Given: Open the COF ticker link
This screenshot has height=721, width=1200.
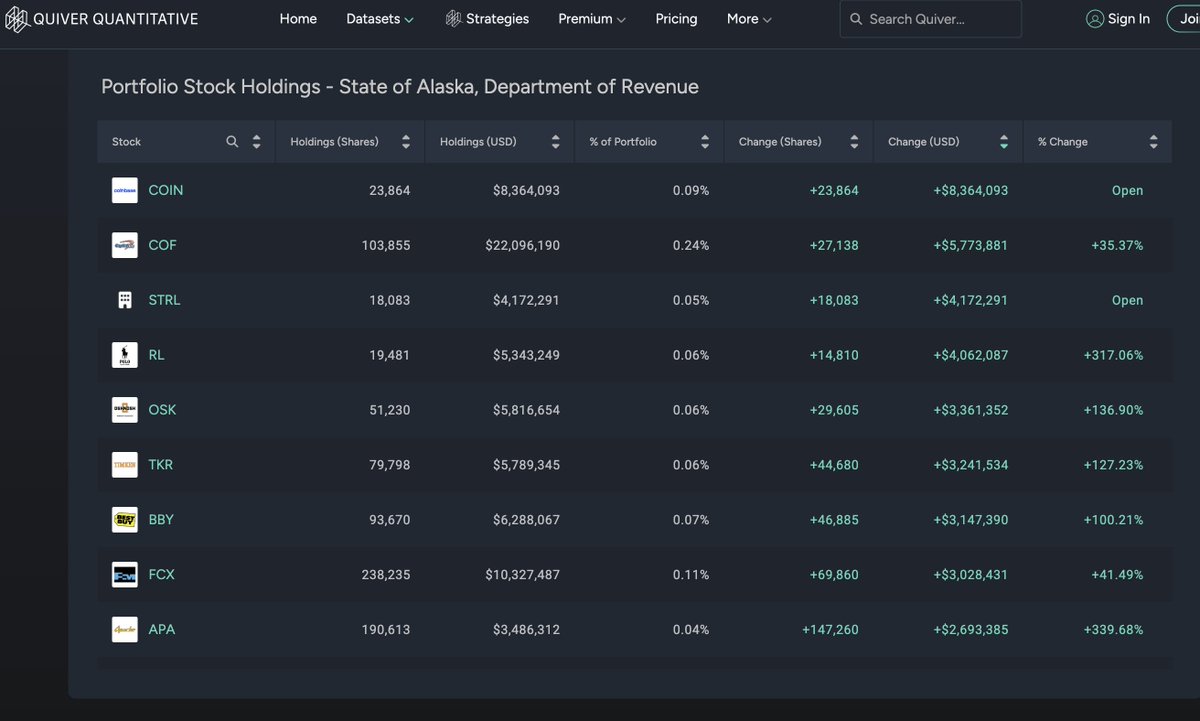Looking at the screenshot, I should tap(162, 245).
